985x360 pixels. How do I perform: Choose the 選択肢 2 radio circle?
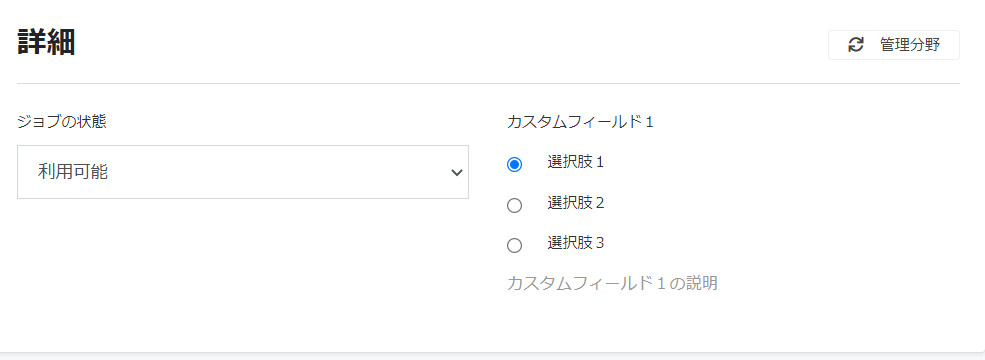514,205
